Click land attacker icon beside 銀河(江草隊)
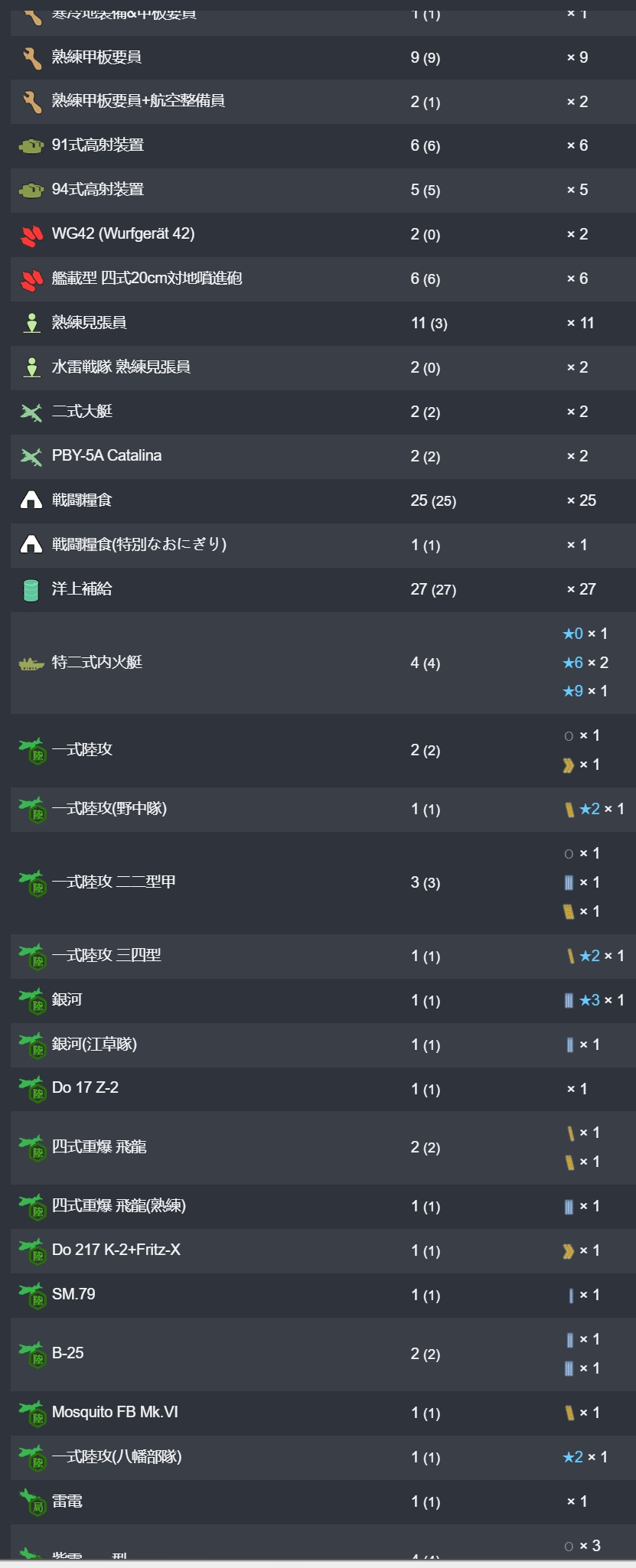The height and width of the screenshot is (1568, 636). [x=32, y=1045]
